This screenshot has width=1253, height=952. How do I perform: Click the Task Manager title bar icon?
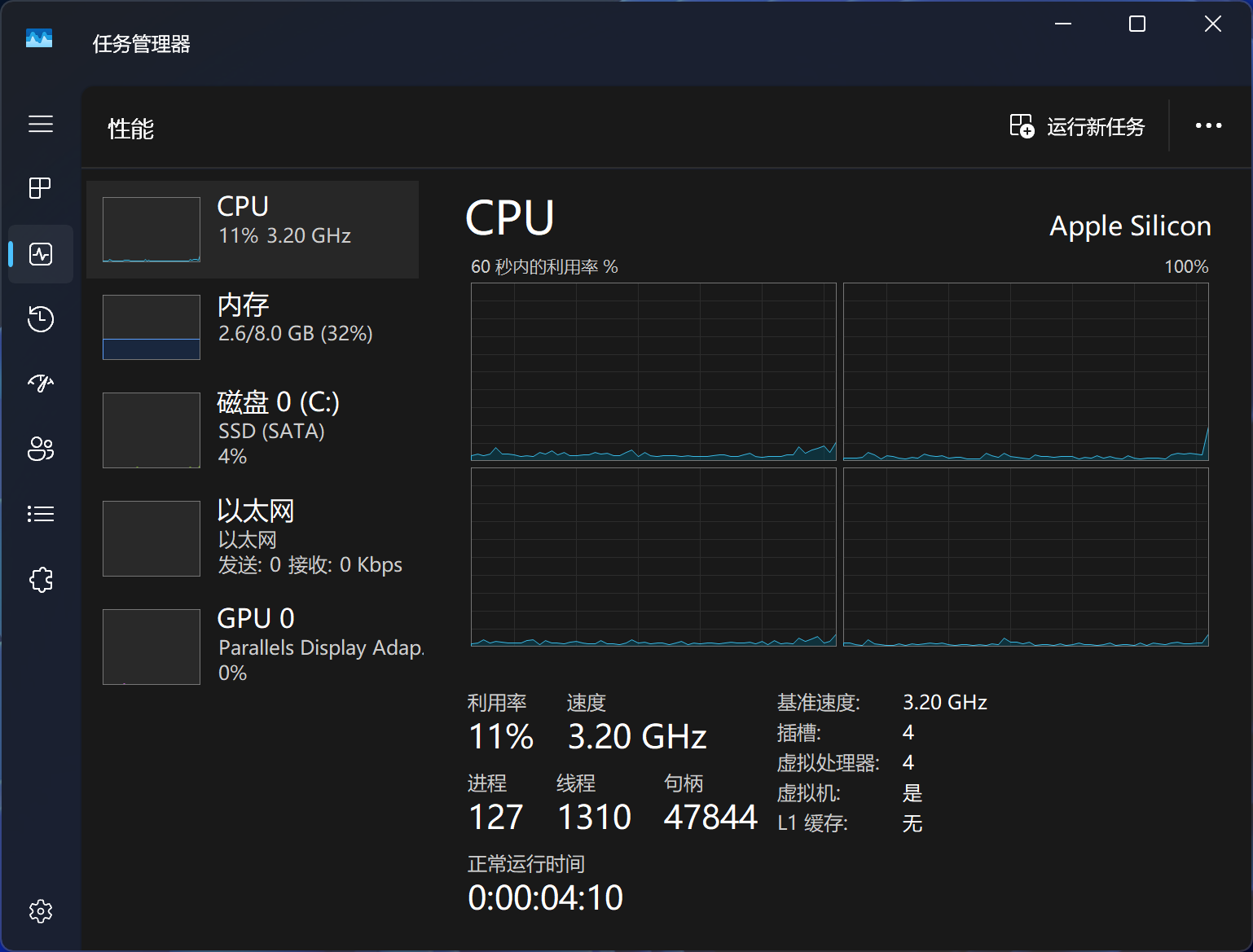pyautogui.click(x=39, y=39)
